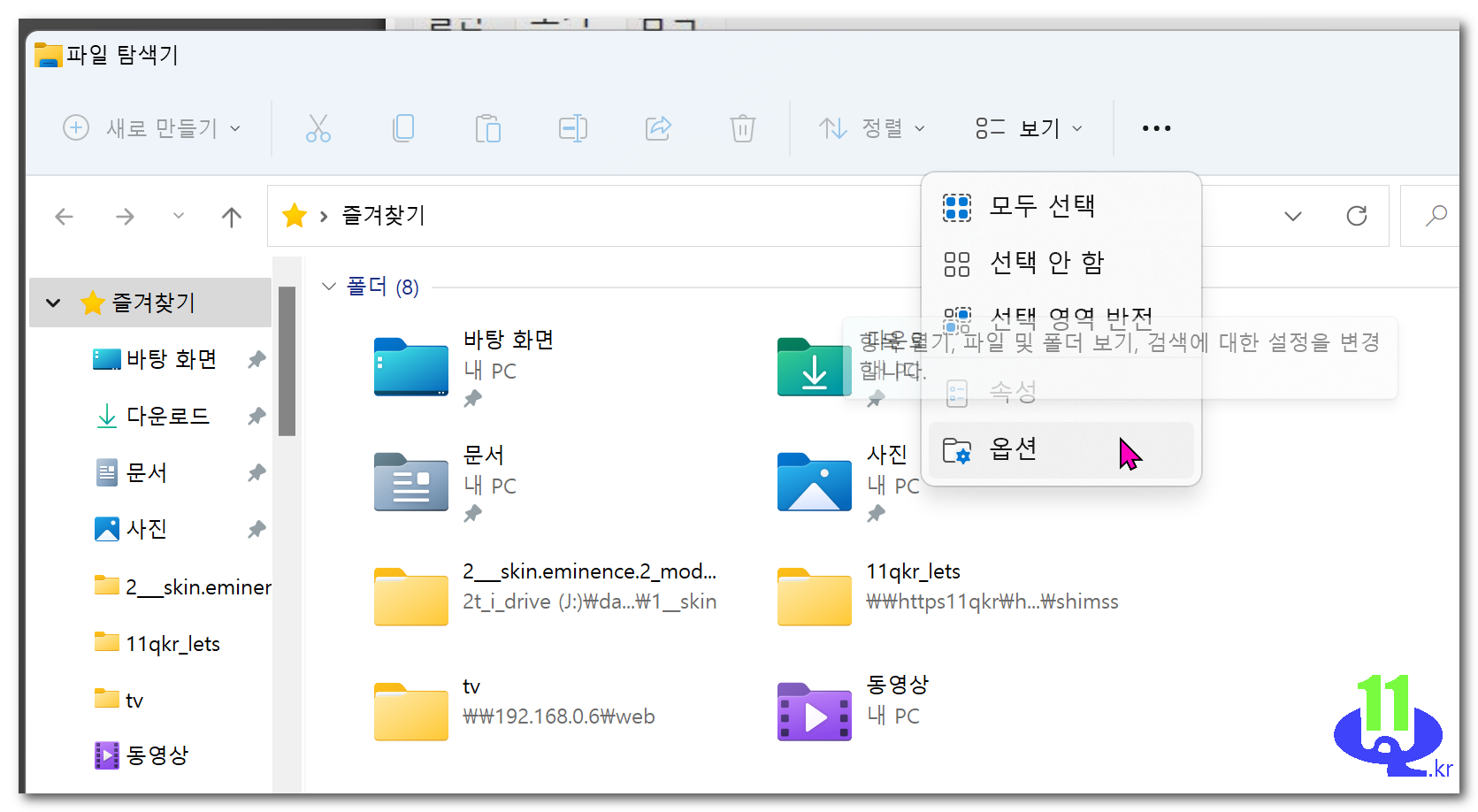Click the search magnifier box

1436,215
